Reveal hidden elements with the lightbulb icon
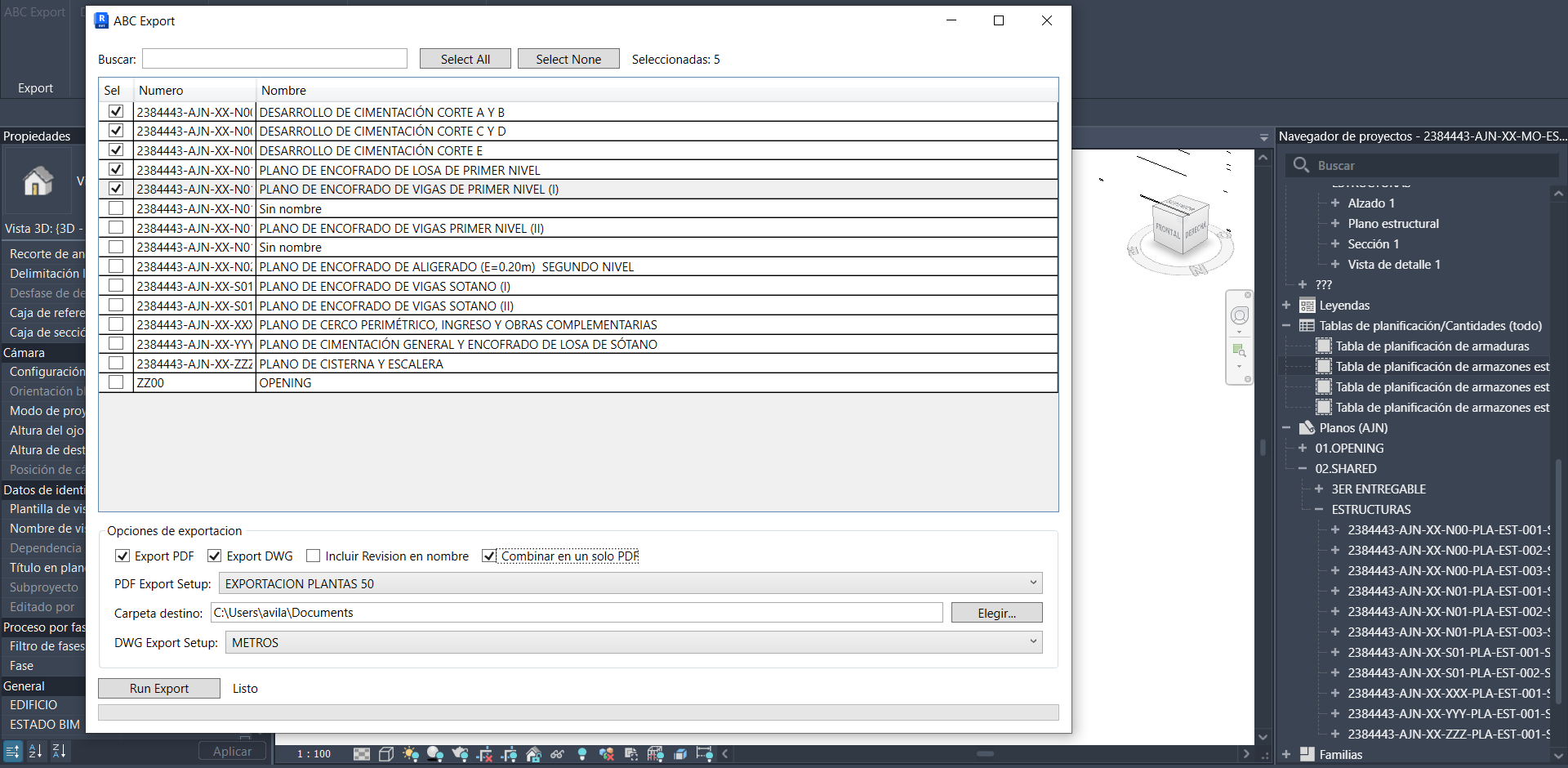This screenshot has height=768, width=1568. tap(581, 753)
